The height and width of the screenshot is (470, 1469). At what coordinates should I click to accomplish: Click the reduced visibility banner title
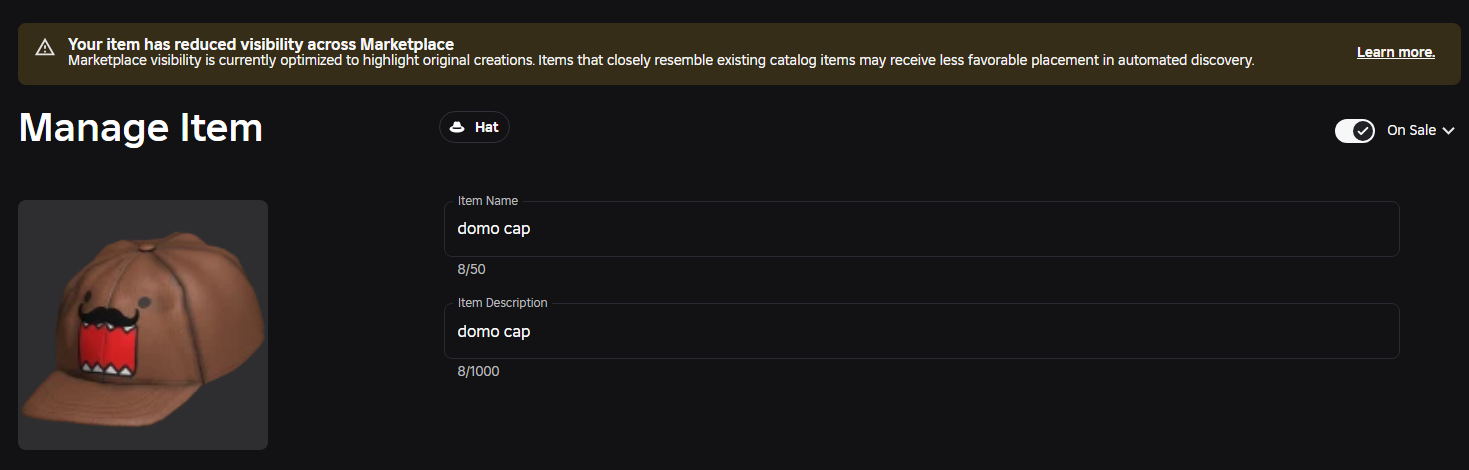[261, 44]
